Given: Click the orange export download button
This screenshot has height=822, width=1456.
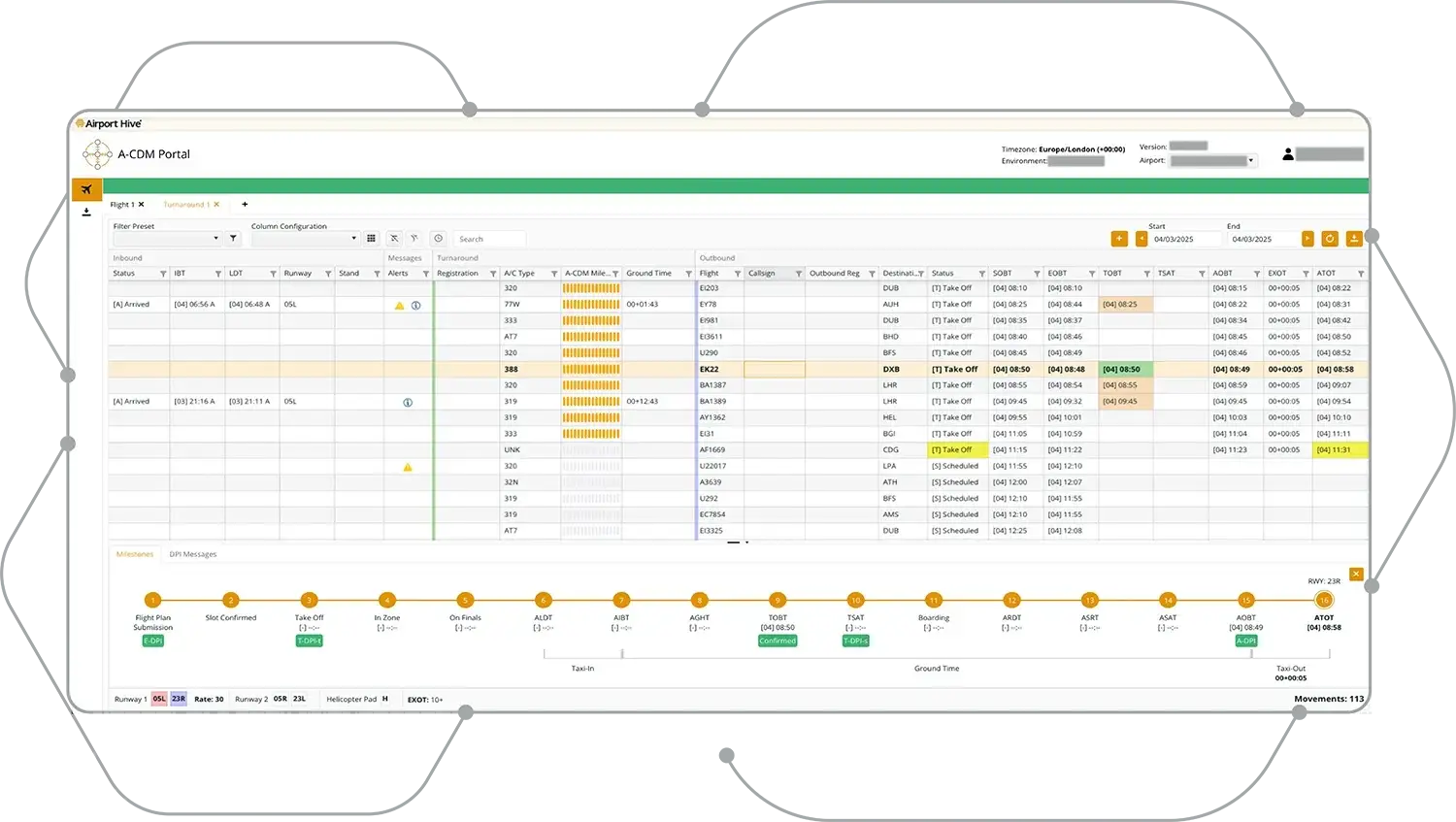Looking at the screenshot, I should tap(1354, 239).
